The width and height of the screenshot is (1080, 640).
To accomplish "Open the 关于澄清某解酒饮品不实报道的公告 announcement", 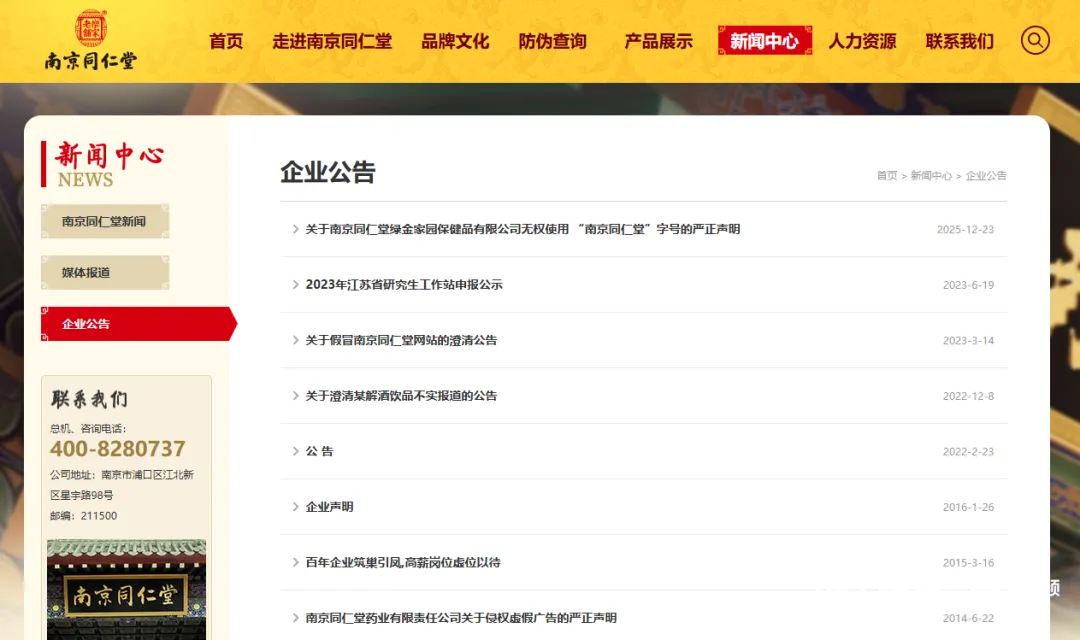I will [401, 396].
